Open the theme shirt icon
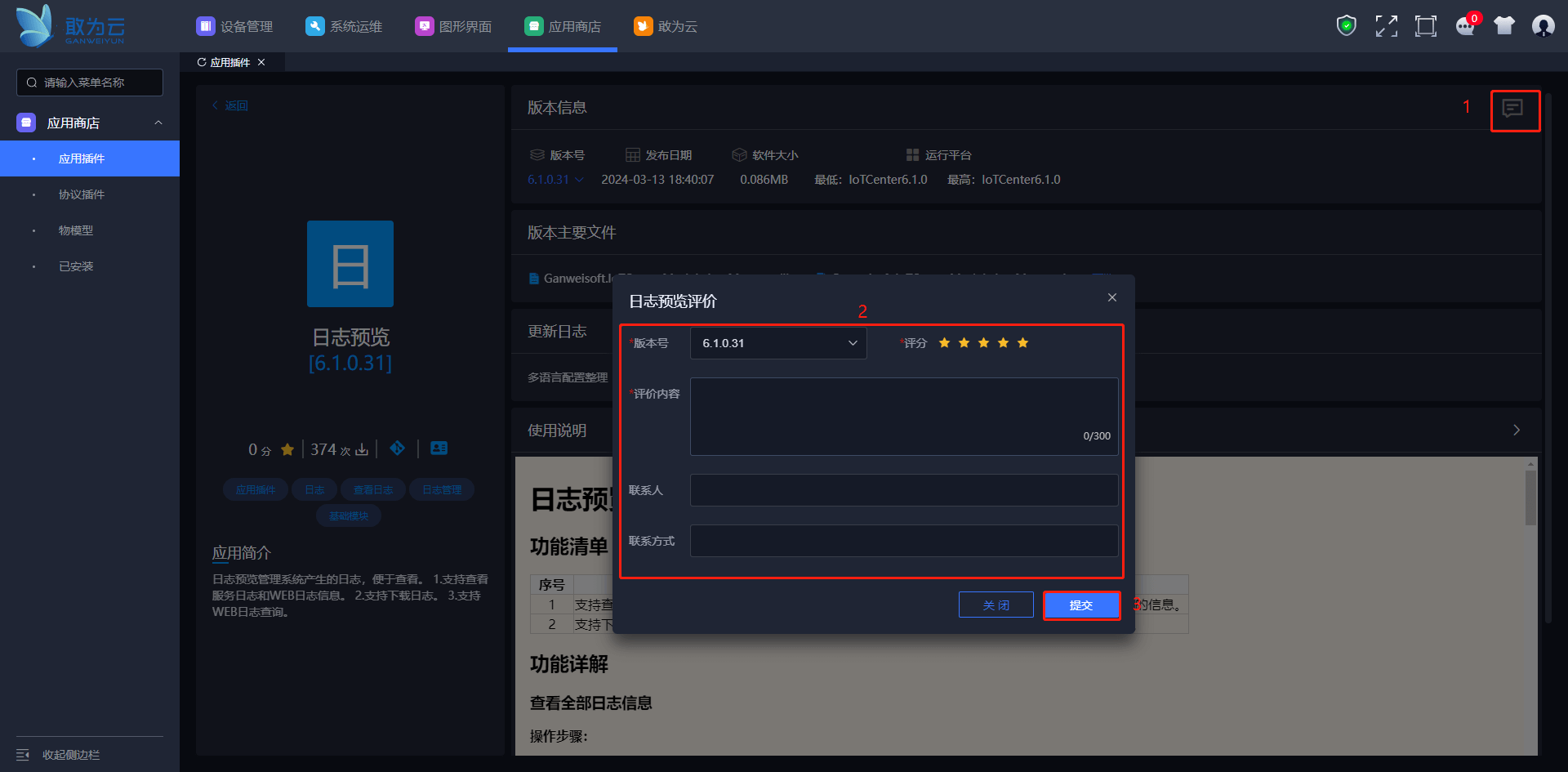 1504,26
